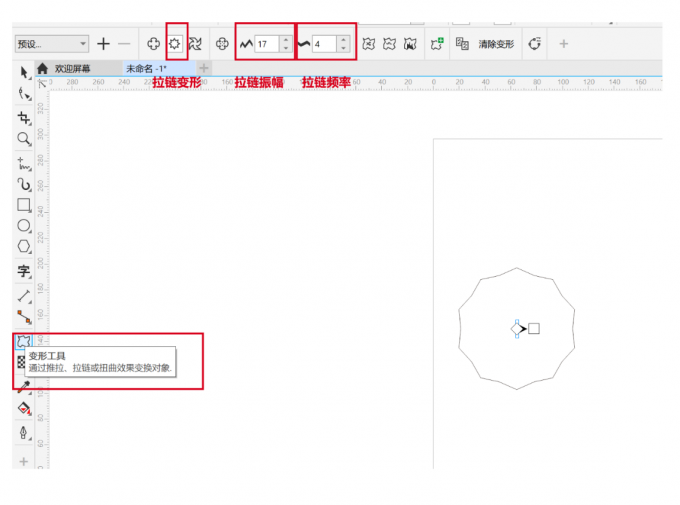Screen dimensions: 680x505
Task: Select the Artistic Media tool
Action: 24,184
